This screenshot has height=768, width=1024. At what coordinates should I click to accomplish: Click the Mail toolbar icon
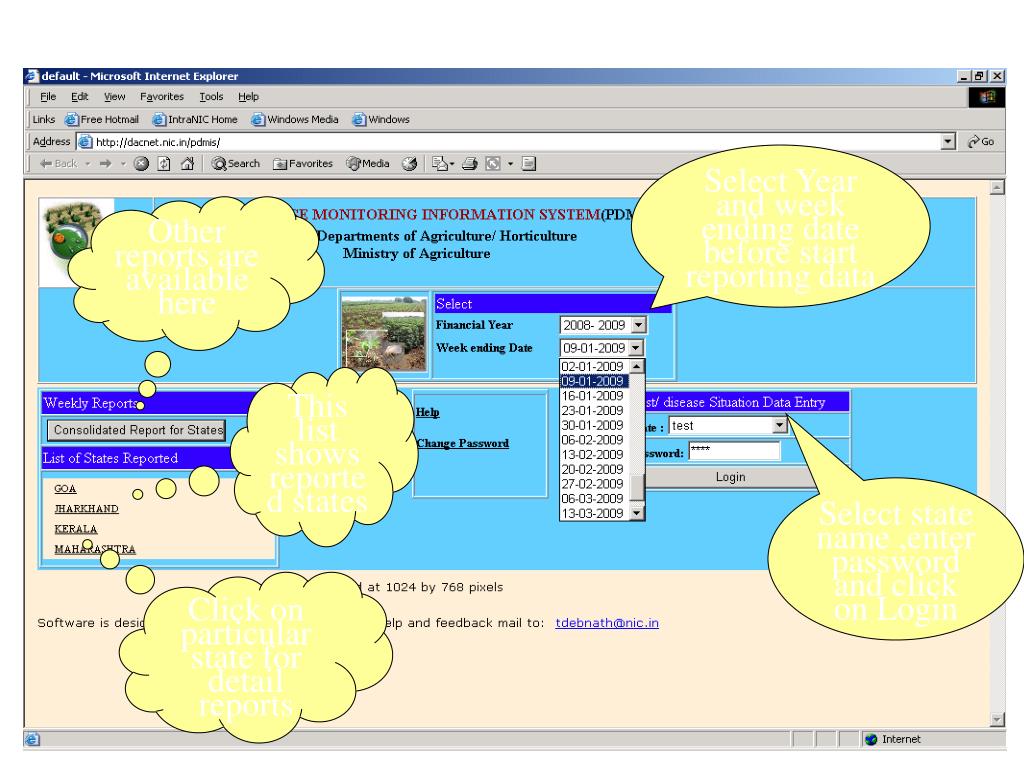click(x=440, y=164)
